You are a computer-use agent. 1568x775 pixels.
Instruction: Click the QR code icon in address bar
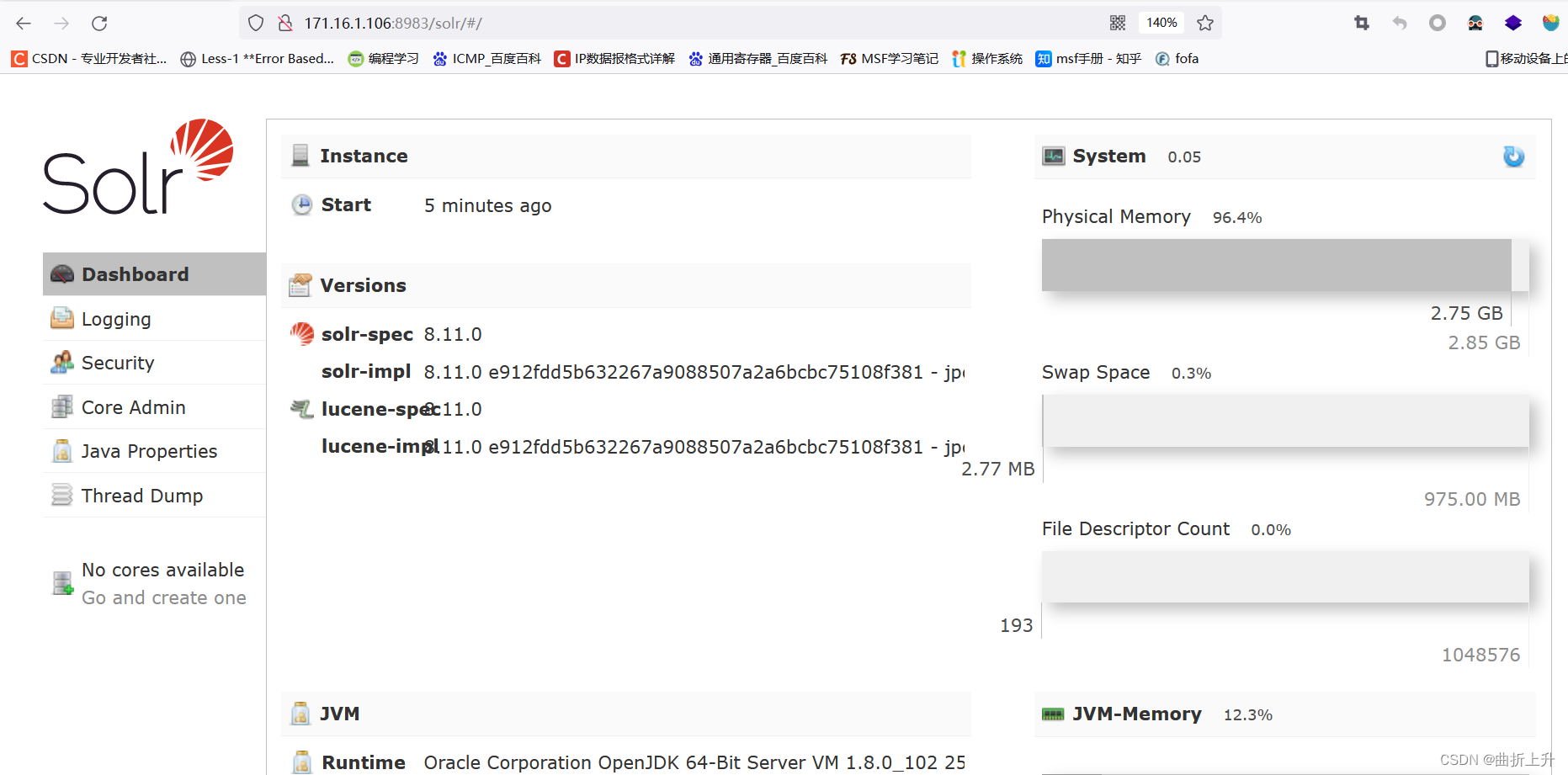pos(1118,23)
